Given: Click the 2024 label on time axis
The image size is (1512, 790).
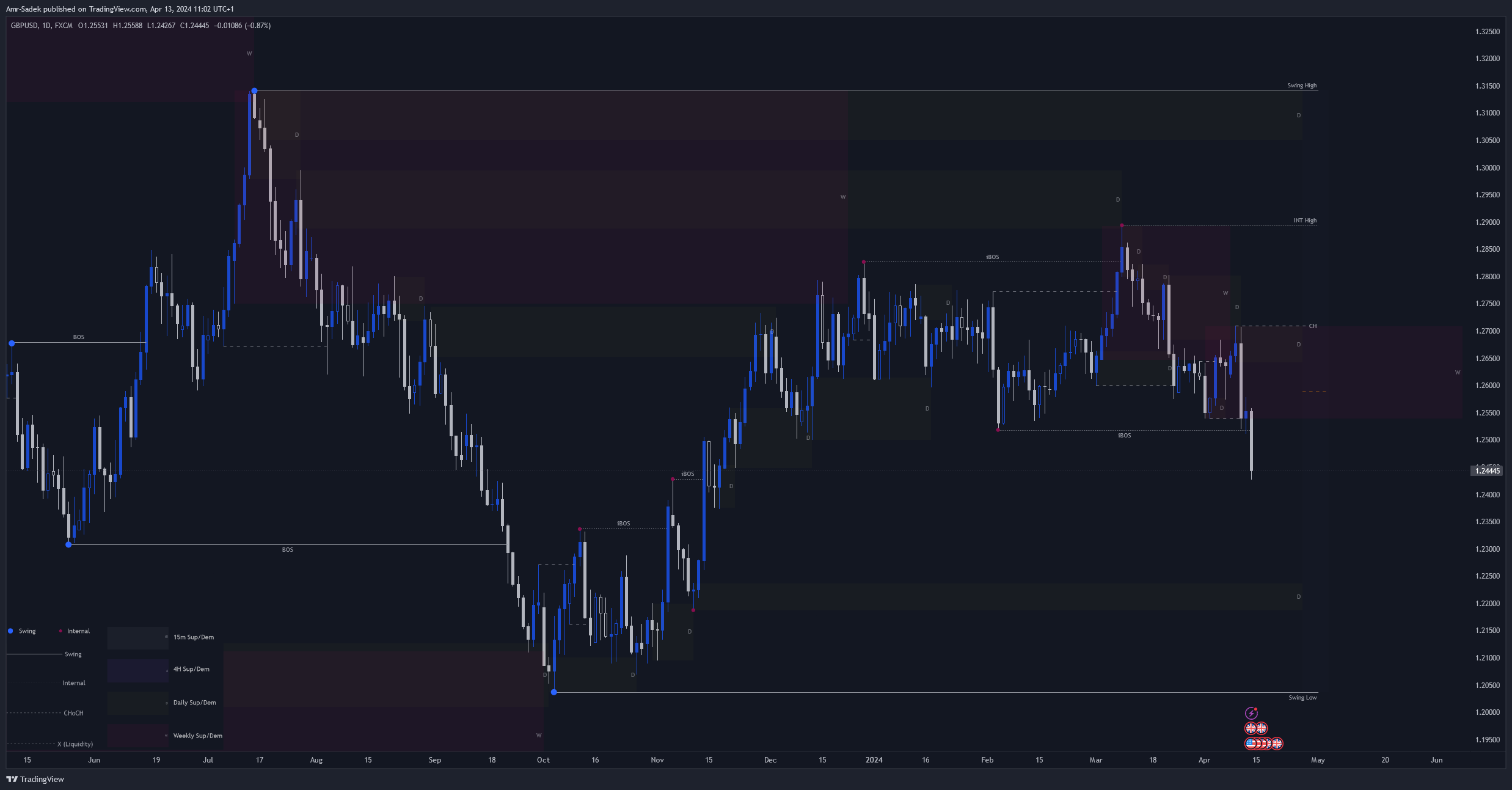Looking at the screenshot, I should [874, 760].
